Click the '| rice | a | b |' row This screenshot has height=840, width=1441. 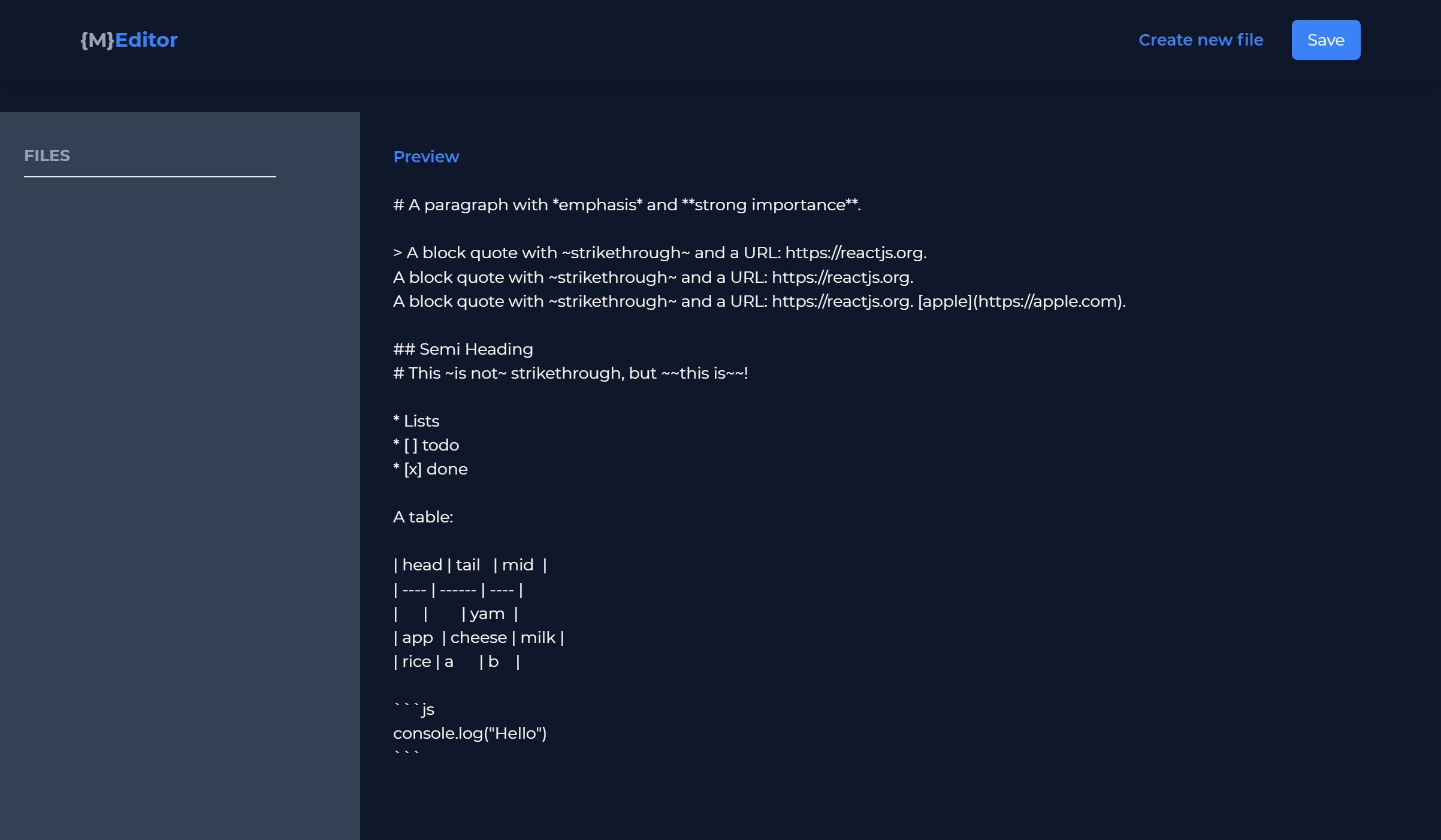click(457, 661)
